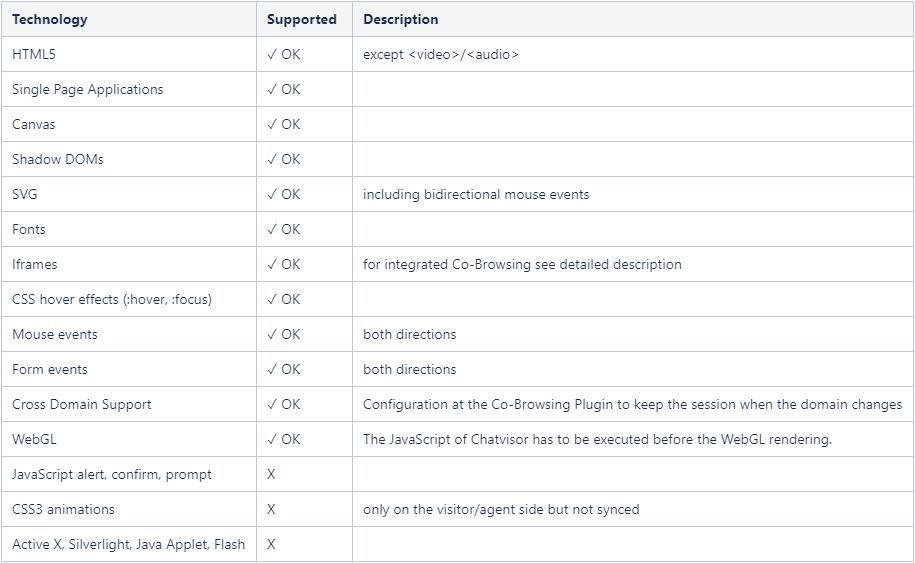The image size is (915, 563).
Task: Select the Mouse events 'both directions' text
Action: click(x=410, y=334)
